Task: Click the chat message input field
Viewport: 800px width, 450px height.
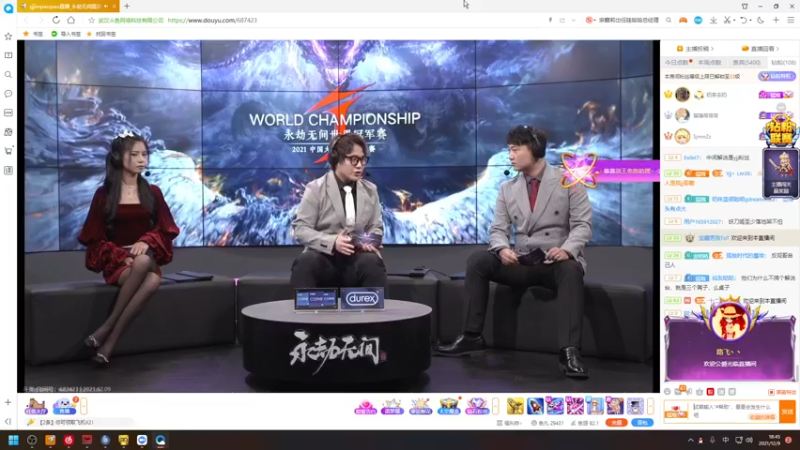Action: (735, 411)
